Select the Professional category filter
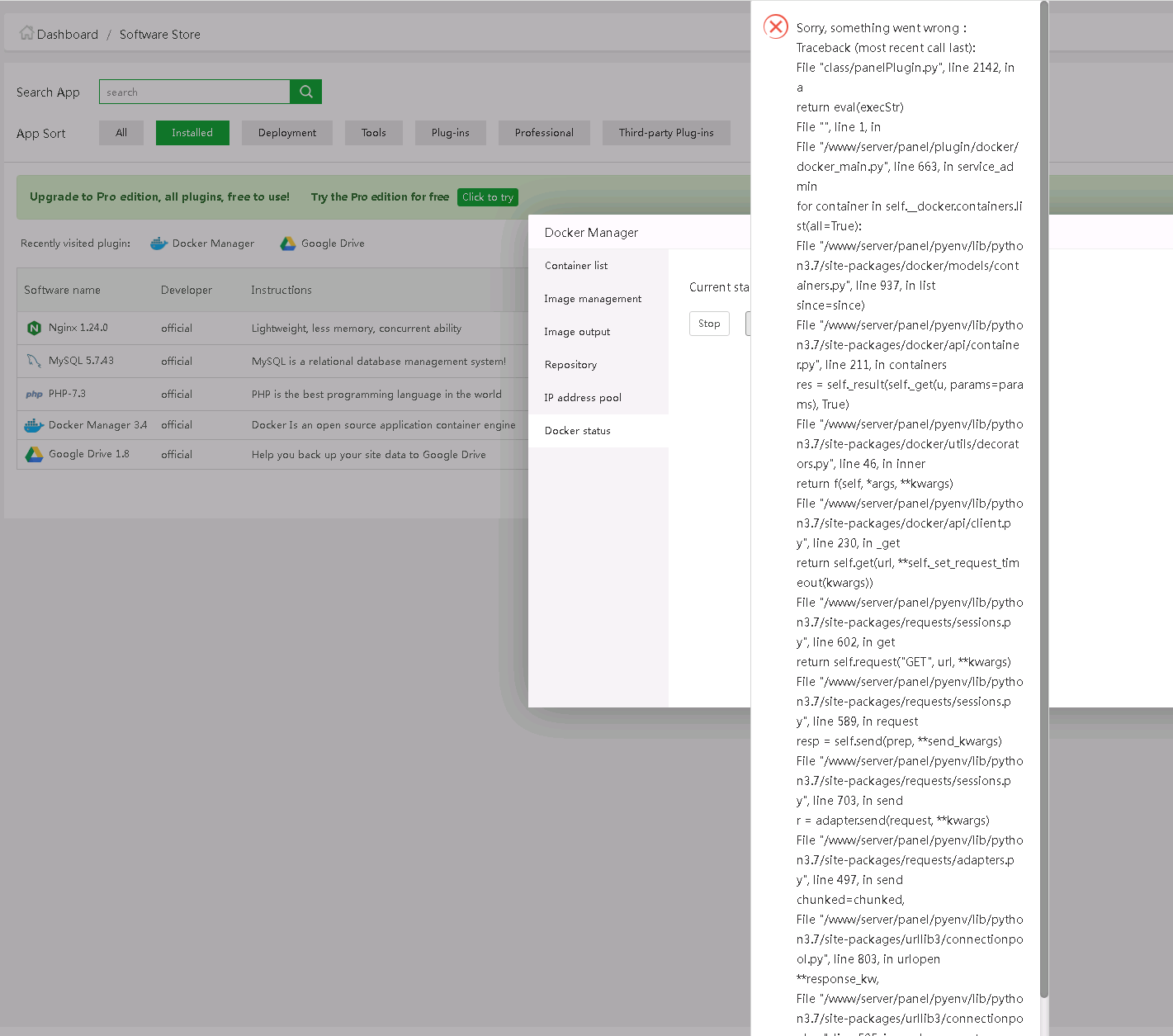This screenshot has height=1036, width=1173. [544, 133]
